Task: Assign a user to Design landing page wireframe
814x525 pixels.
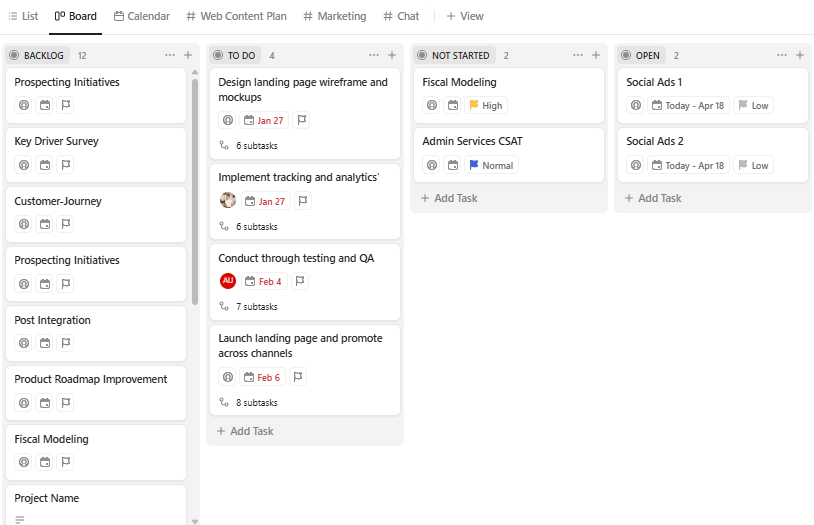Action: pyautogui.click(x=228, y=120)
